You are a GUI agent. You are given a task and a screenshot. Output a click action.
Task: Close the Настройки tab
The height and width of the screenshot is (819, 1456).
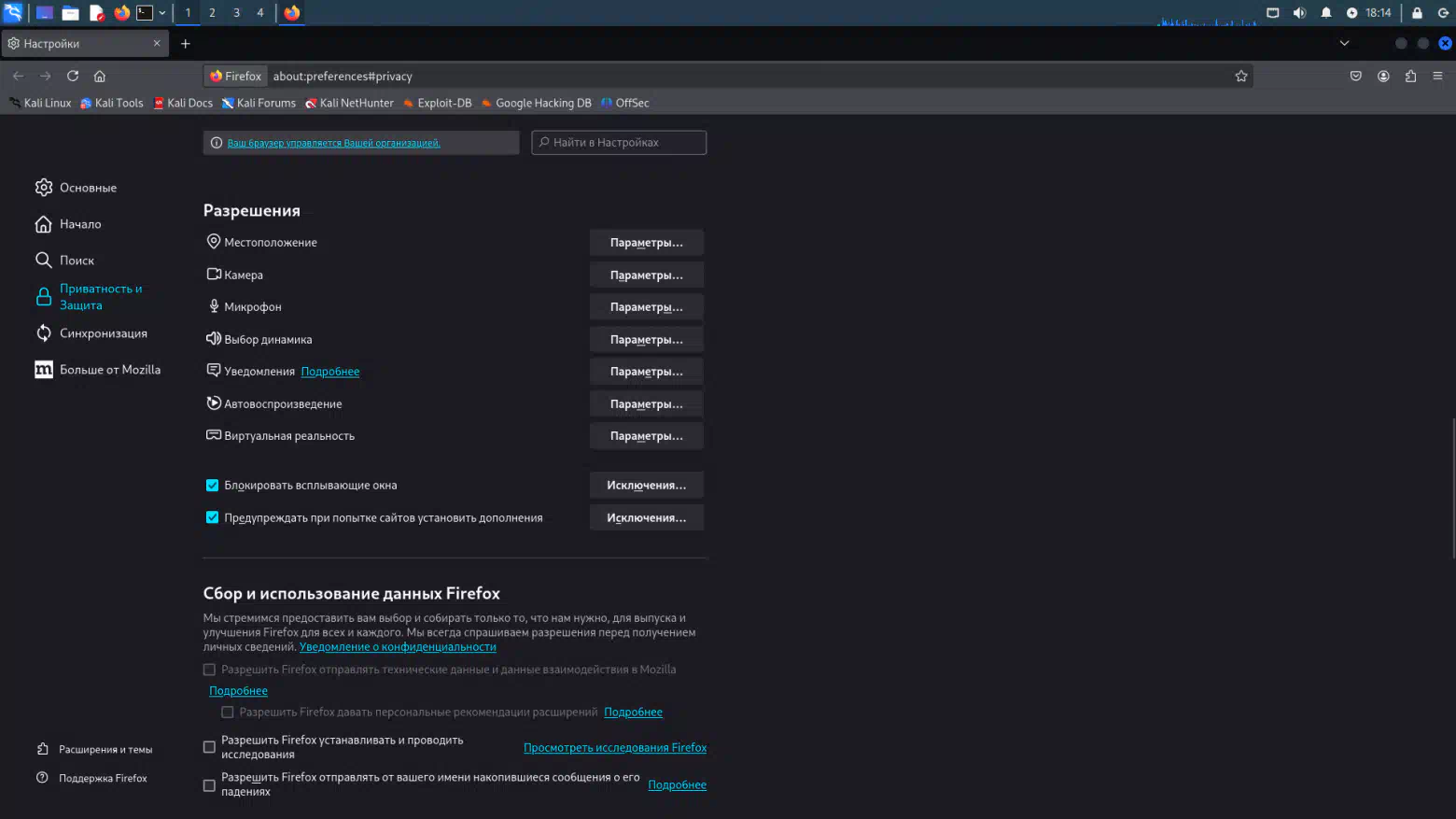pos(157,43)
